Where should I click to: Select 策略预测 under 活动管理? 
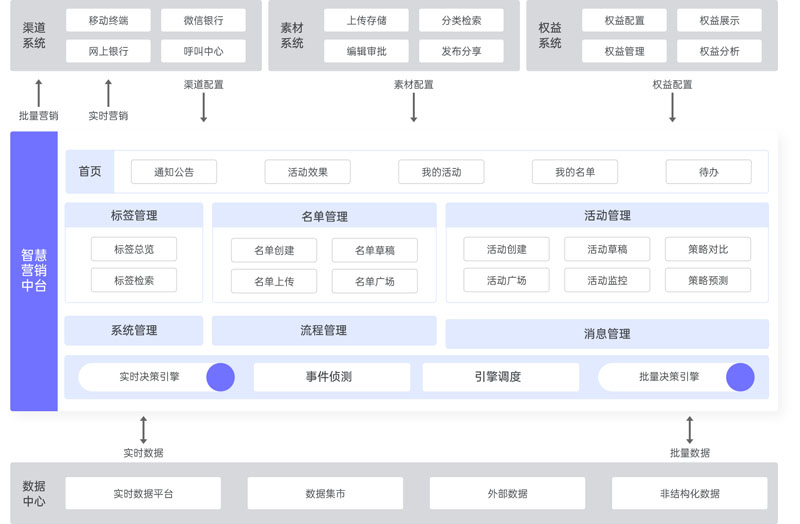tap(708, 280)
